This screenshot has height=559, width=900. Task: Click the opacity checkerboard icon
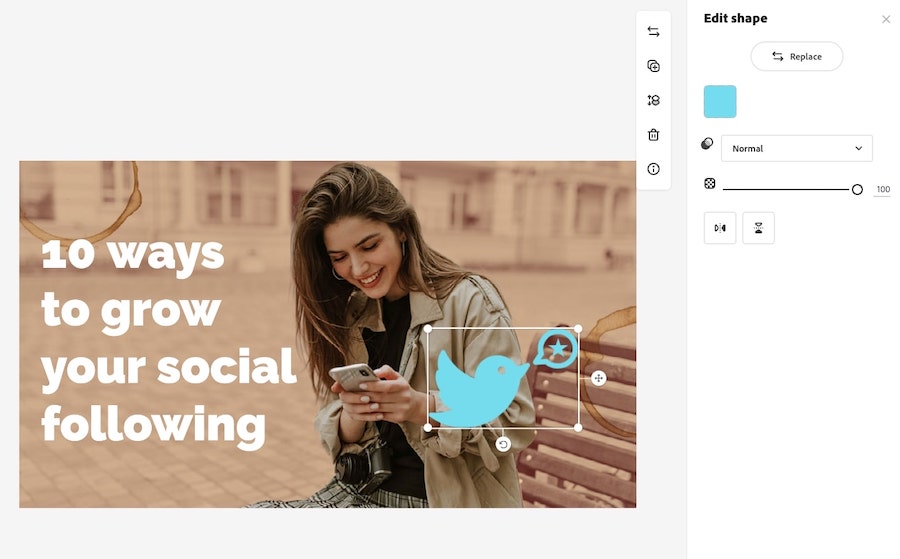click(709, 184)
